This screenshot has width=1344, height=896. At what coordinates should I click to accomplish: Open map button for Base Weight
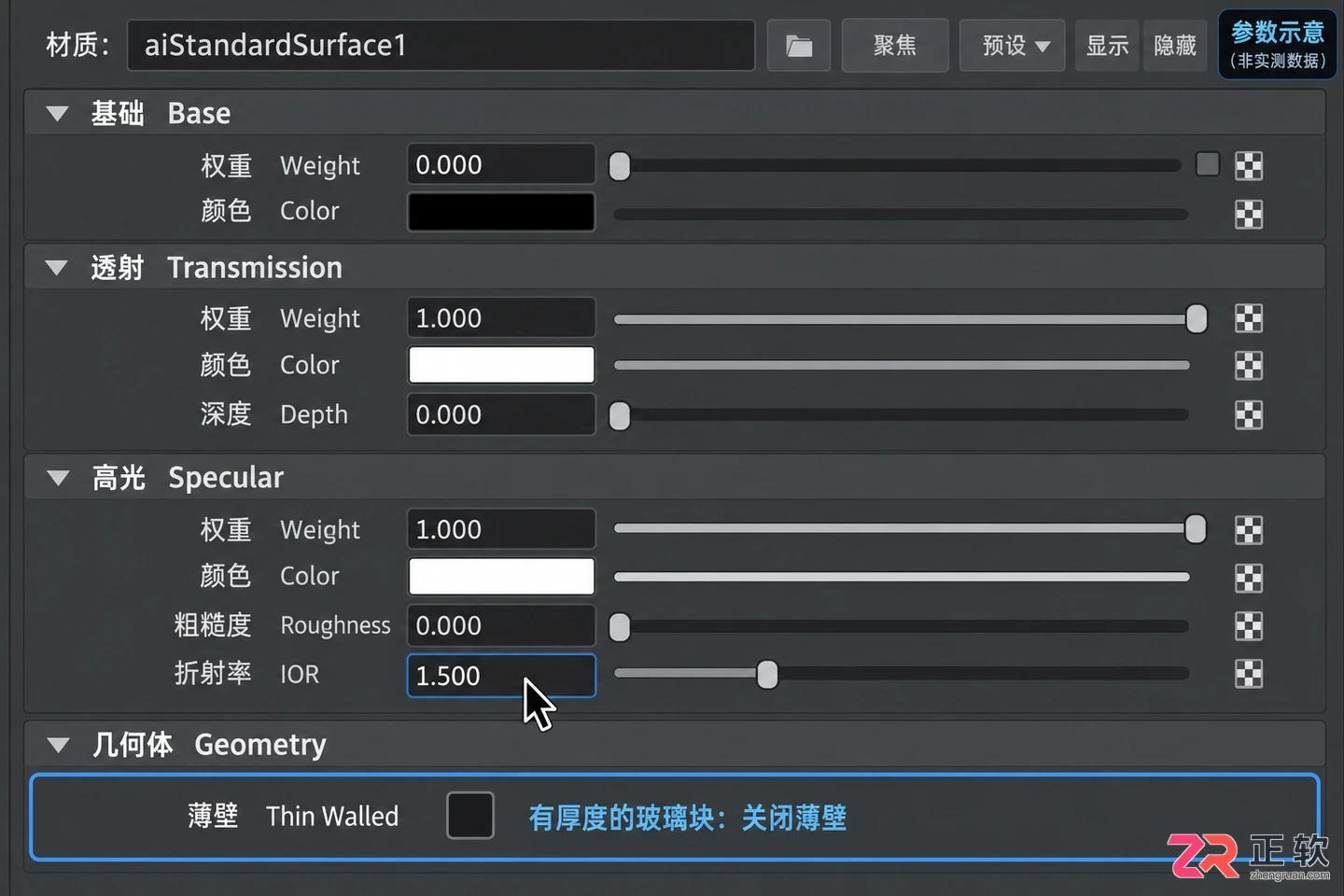click(x=1249, y=166)
